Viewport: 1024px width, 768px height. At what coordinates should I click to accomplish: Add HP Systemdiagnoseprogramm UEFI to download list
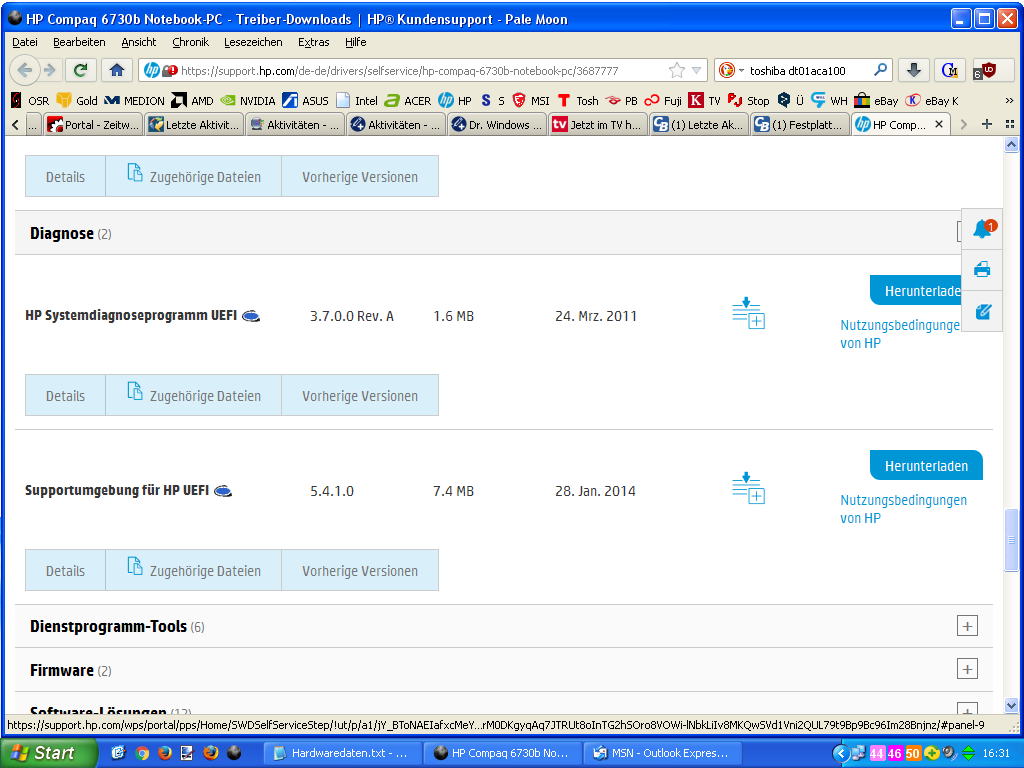[748, 313]
